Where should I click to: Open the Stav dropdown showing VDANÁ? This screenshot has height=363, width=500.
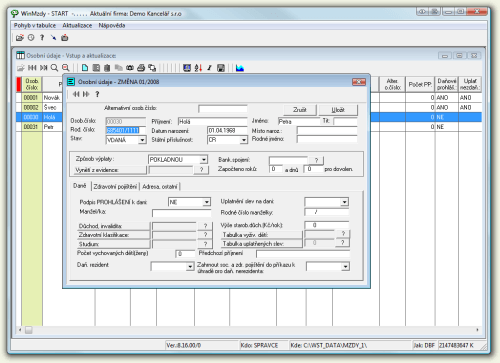142,140
